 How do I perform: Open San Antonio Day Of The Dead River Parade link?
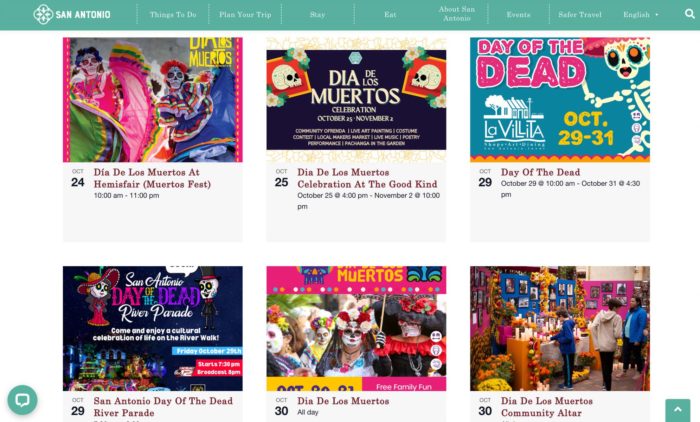click(163, 406)
